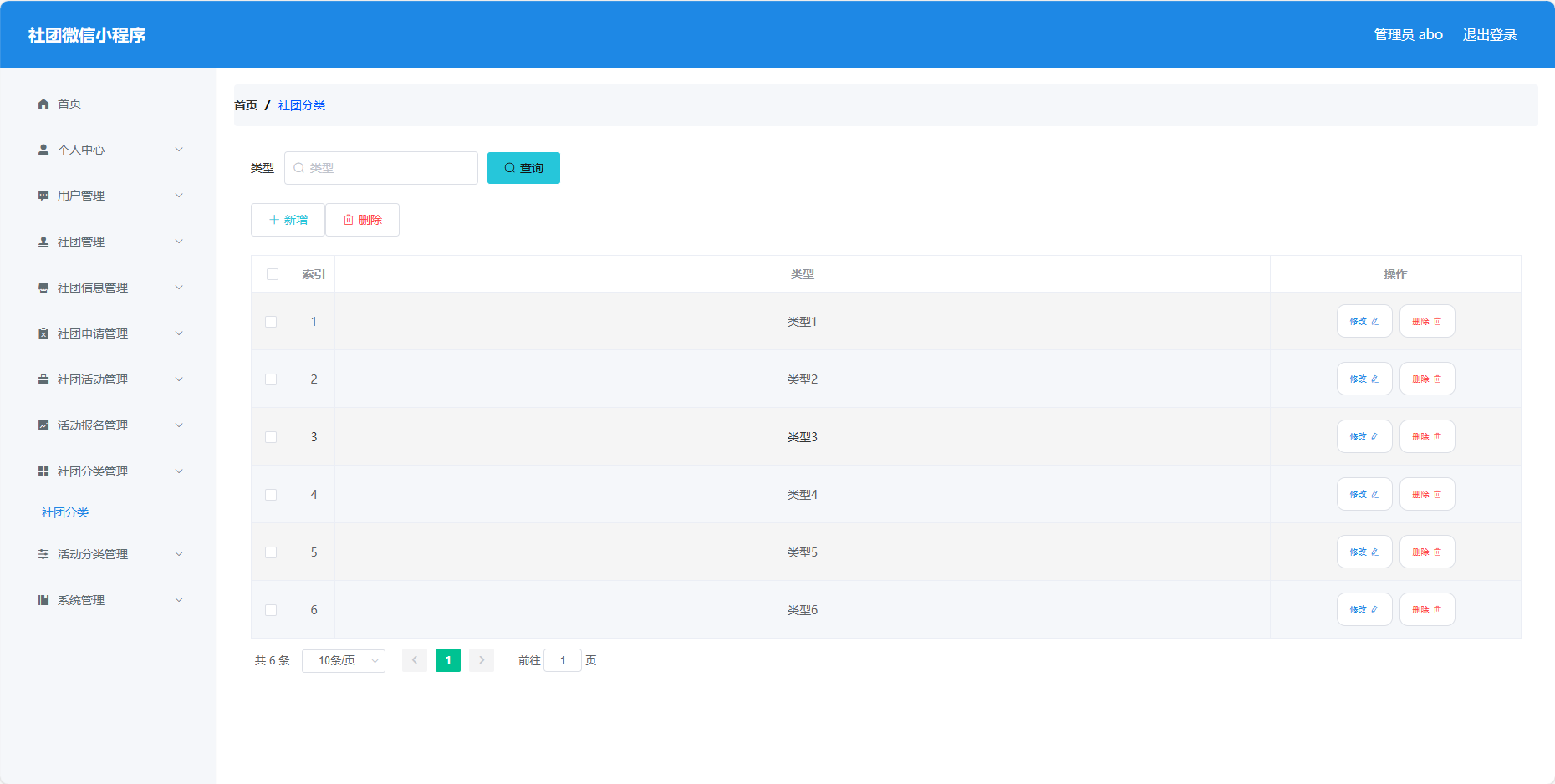The image size is (1555, 784).
Task: Click the trash icon for 类型2 row
Action: (1437, 379)
